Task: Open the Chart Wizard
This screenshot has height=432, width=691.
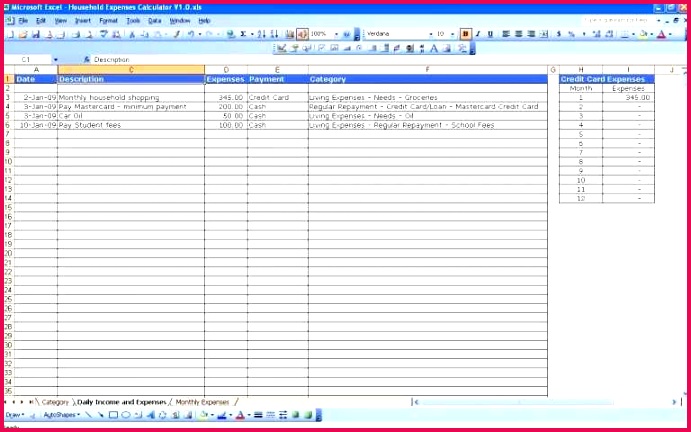Action: coord(290,34)
